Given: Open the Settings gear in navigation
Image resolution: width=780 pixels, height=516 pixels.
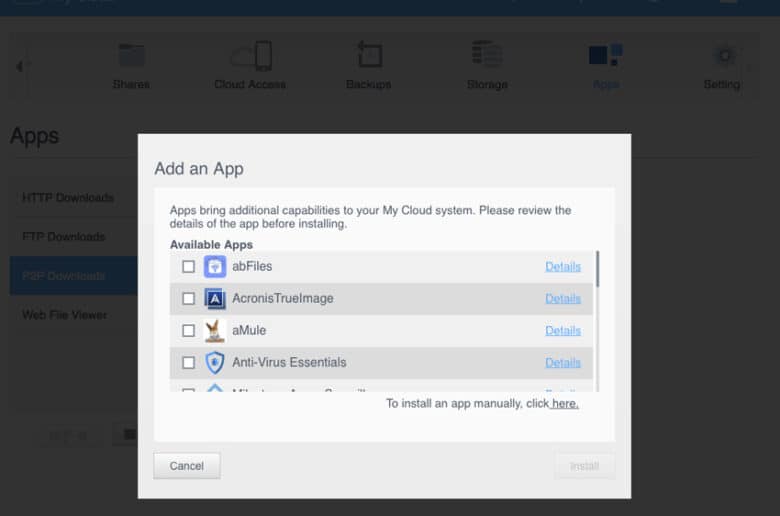Looking at the screenshot, I should click(x=724, y=55).
